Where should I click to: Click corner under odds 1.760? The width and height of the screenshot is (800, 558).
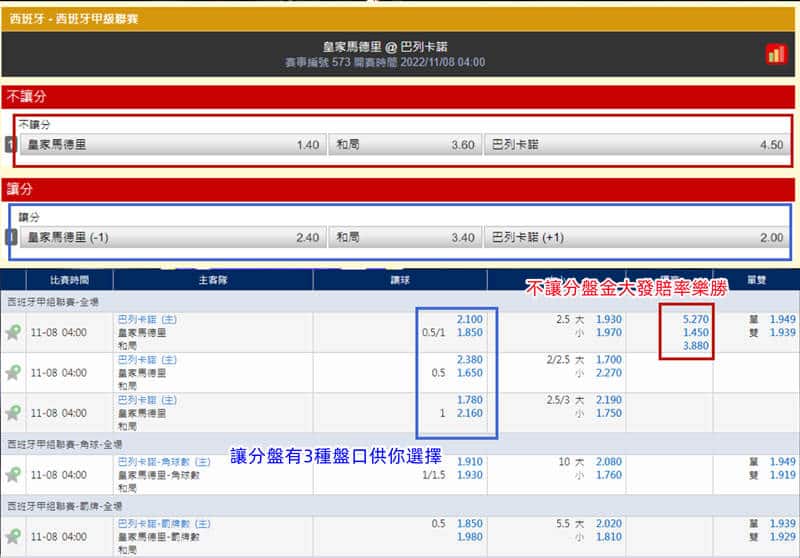(609, 475)
